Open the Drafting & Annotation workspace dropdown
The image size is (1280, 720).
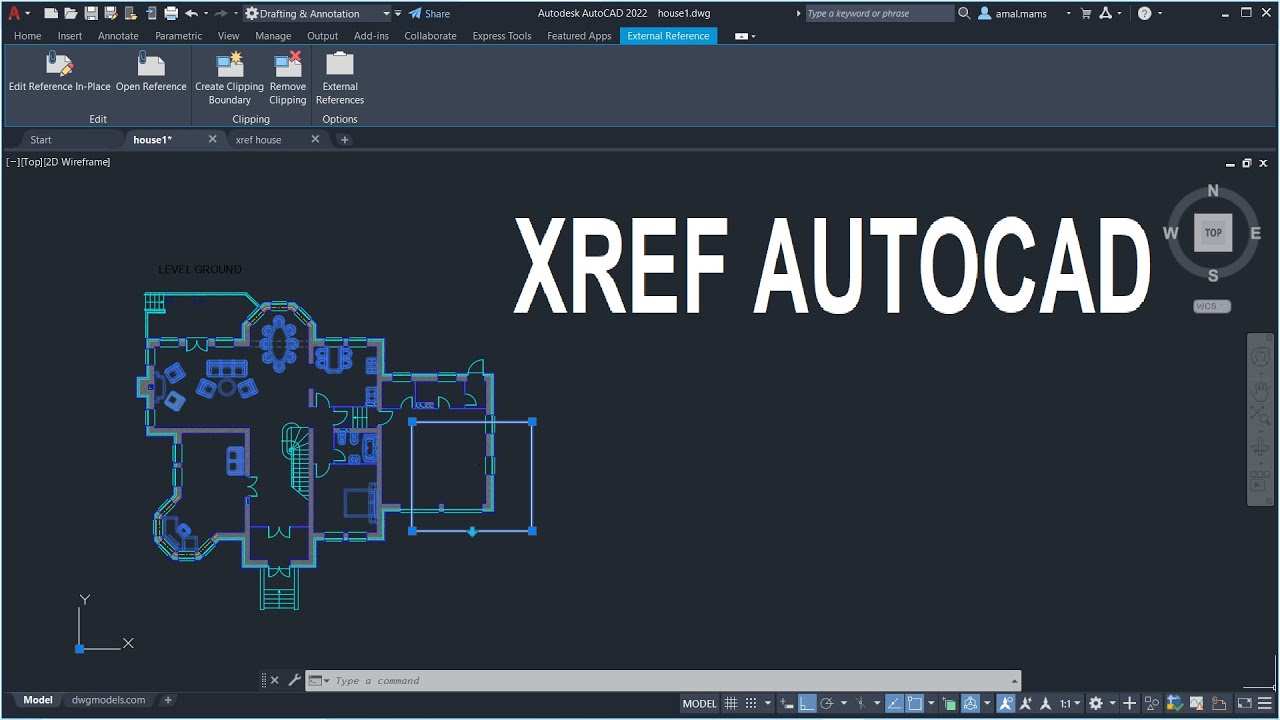coord(386,14)
